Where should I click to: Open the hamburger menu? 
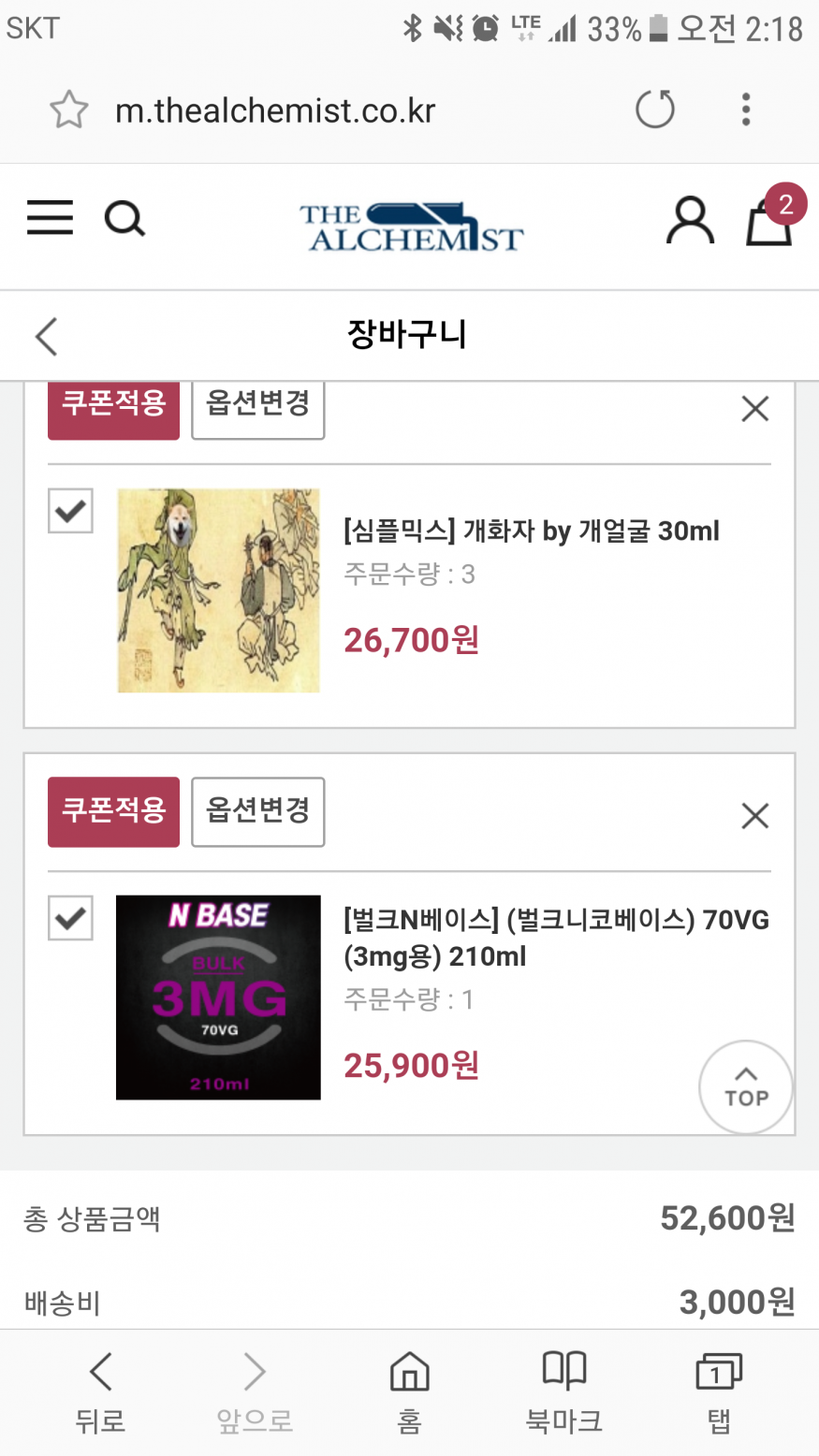pos(50,218)
